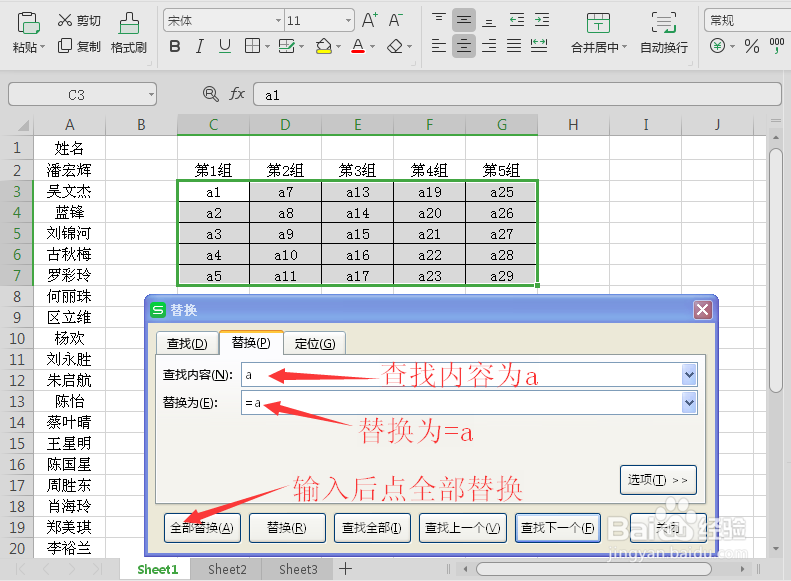Select column H header
The height and width of the screenshot is (581, 791).
point(573,125)
